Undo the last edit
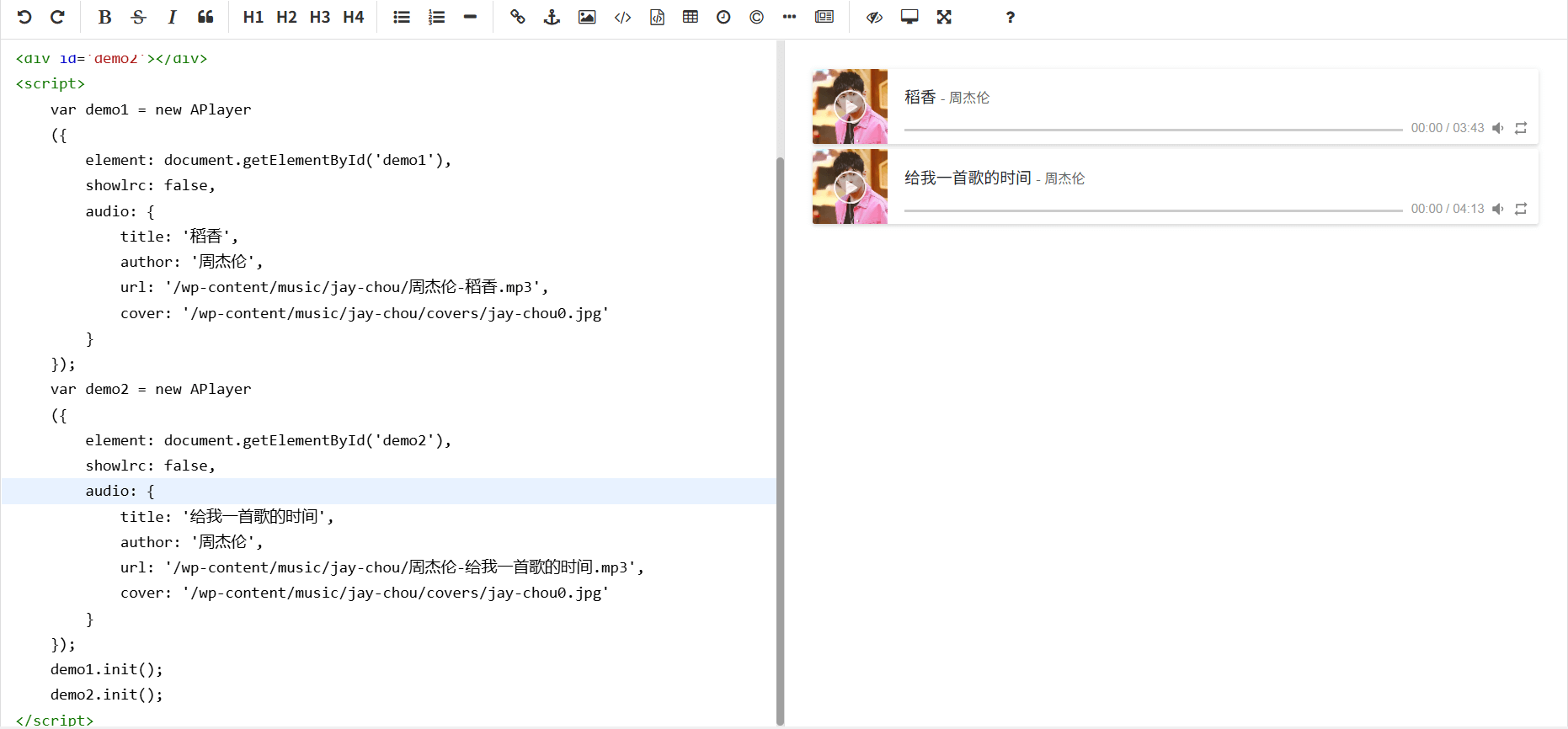Viewport: 1568px width, 729px height. [x=24, y=17]
